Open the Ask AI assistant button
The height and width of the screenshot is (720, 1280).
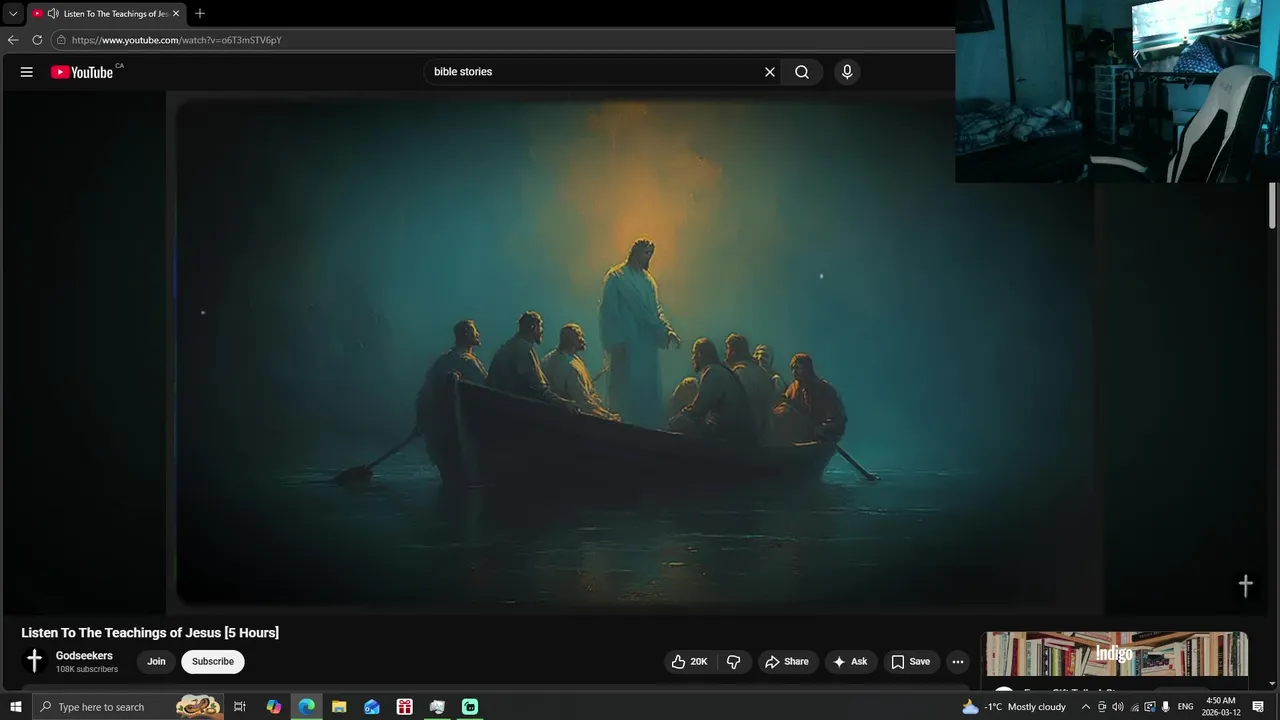(x=851, y=662)
